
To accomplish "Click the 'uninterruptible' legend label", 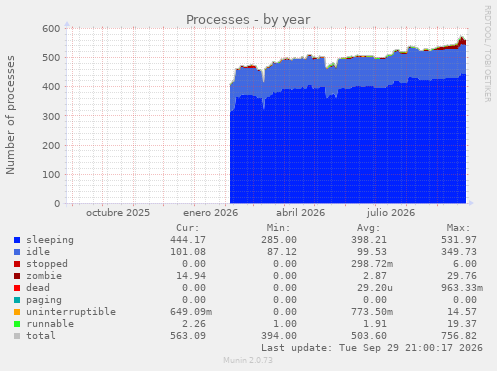I will pos(71,312).
